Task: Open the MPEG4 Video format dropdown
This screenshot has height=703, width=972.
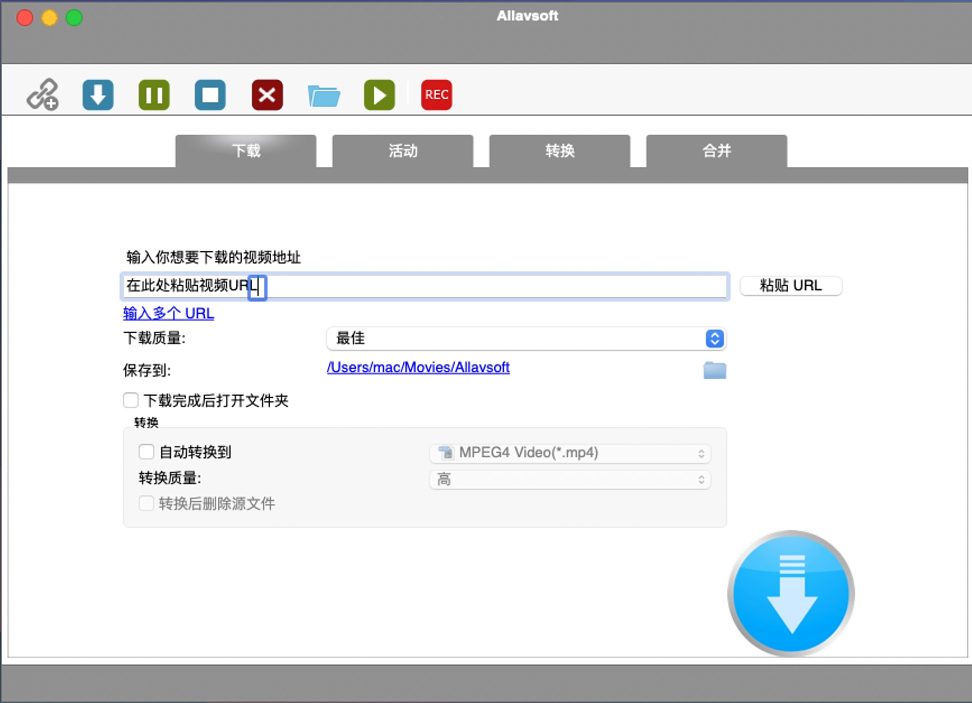Action: coord(570,453)
